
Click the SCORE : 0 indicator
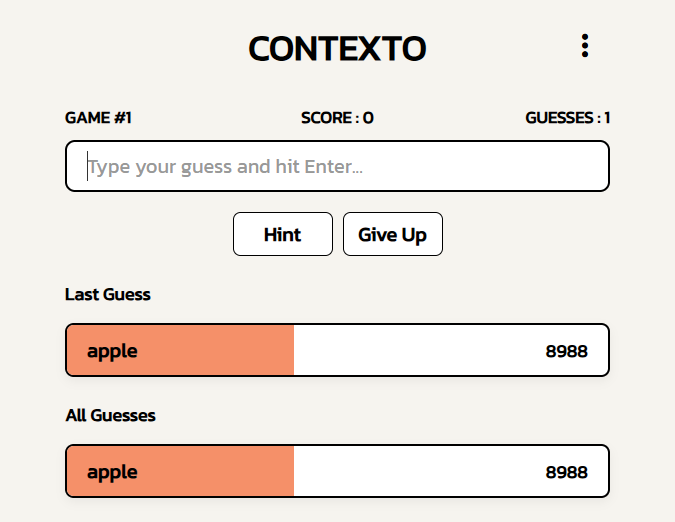[x=337, y=117]
